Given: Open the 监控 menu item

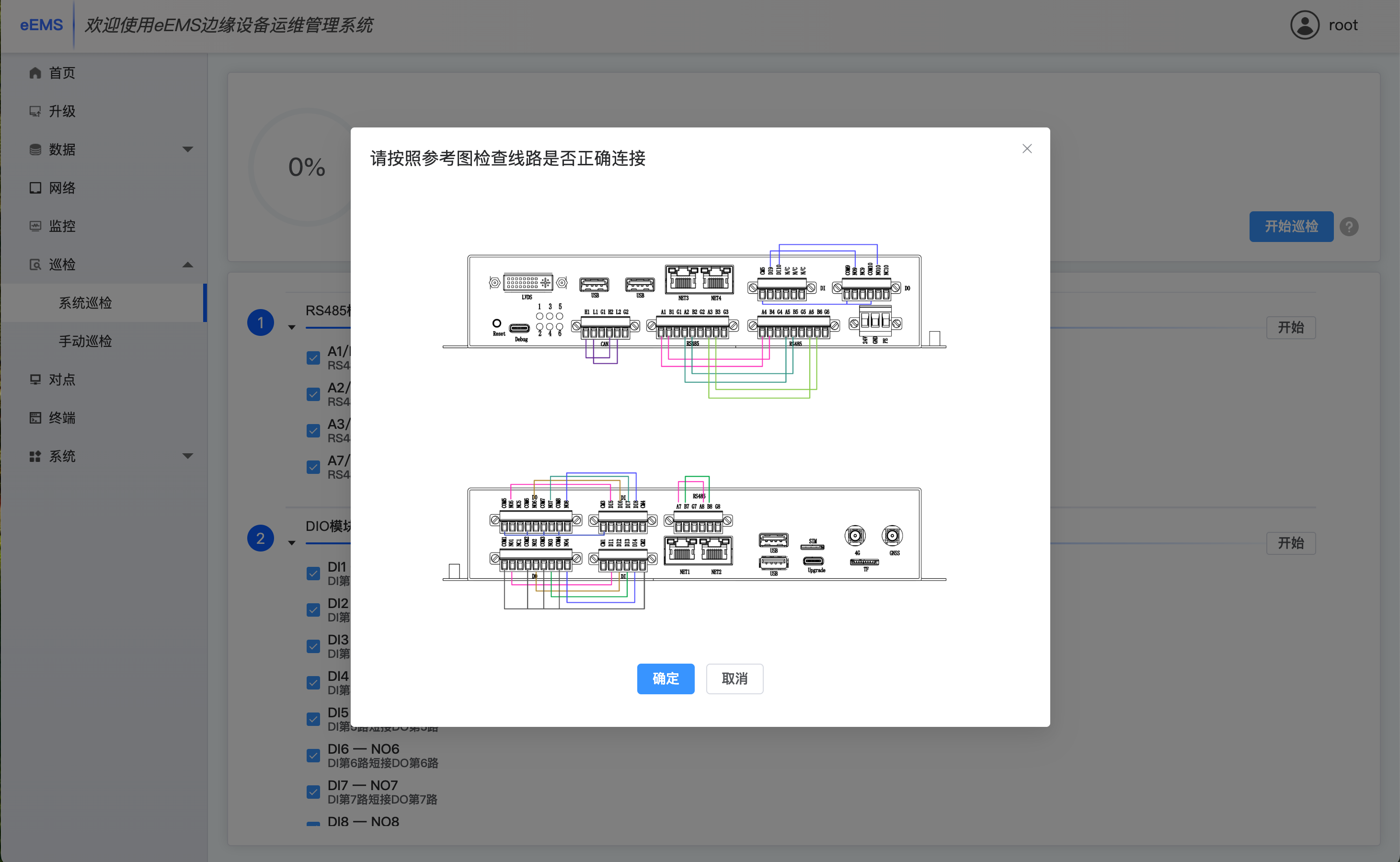Looking at the screenshot, I should [103, 226].
